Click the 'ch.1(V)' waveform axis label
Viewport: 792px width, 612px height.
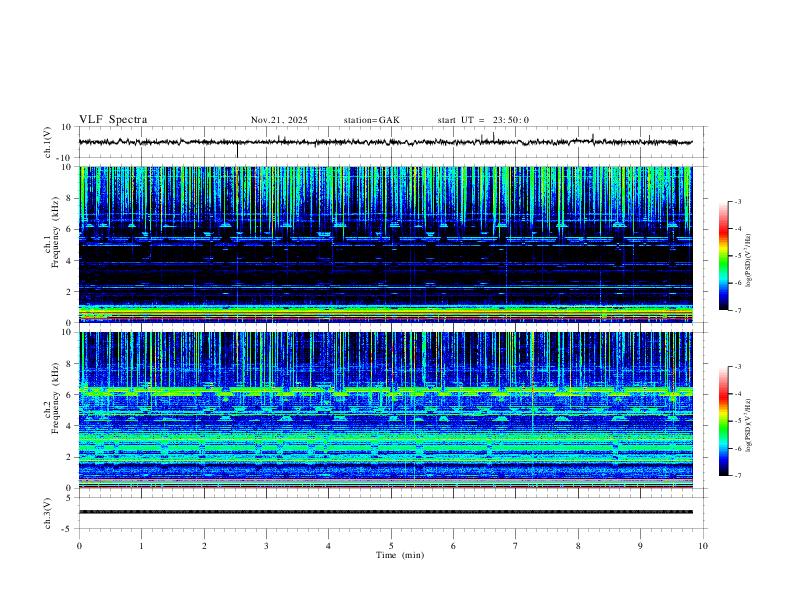(48, 142)
